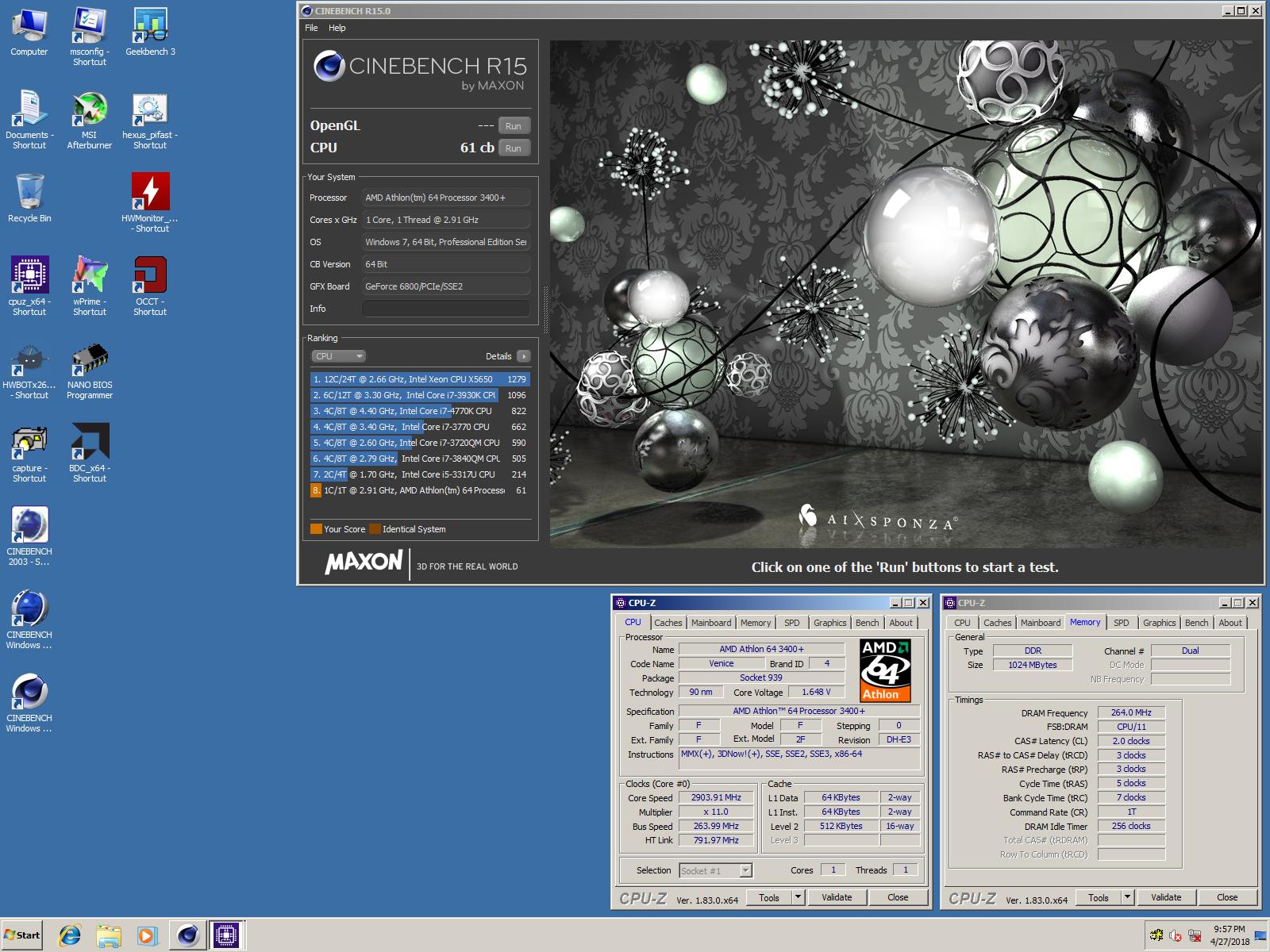This screenshot has height=952, width=1270.
Task: Open the Recycle Bin icon
Action: (29, 198)
